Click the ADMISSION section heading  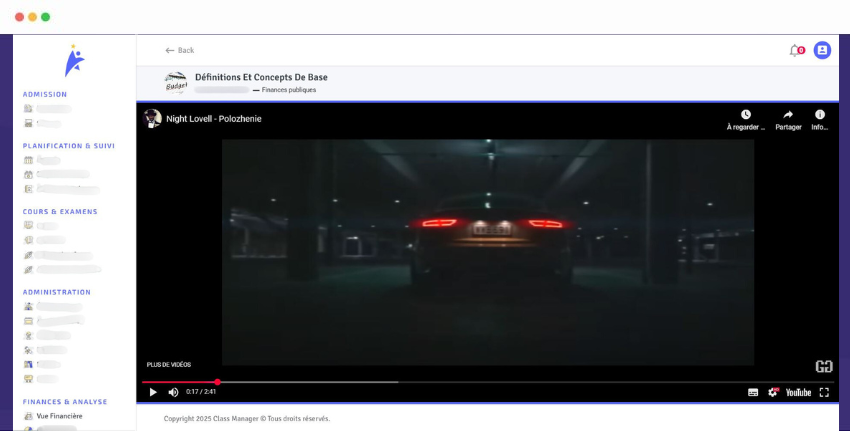(x=45, y=94)
